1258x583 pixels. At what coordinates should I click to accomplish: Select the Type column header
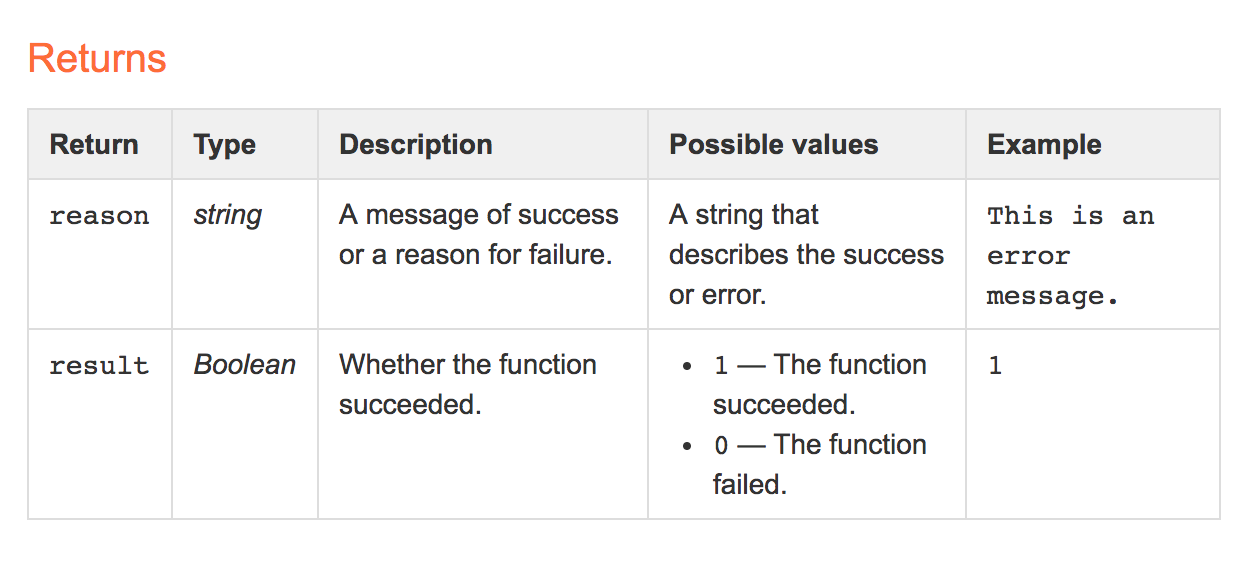[x=225, y=145]
